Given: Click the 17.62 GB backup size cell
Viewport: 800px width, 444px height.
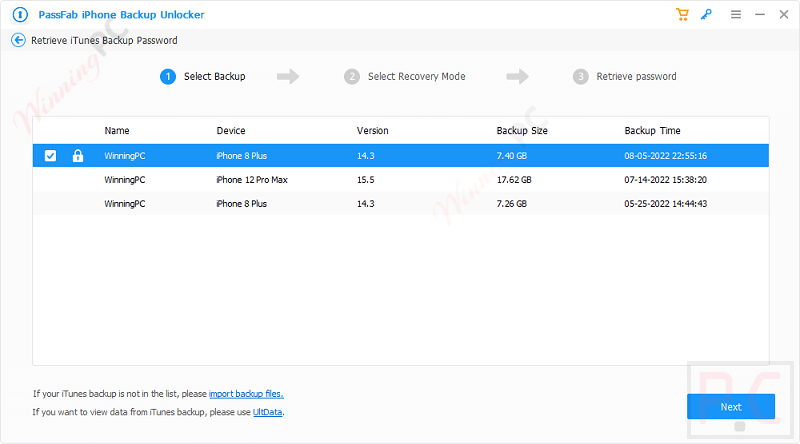Looking at the screenshot, I should point(514,180).
